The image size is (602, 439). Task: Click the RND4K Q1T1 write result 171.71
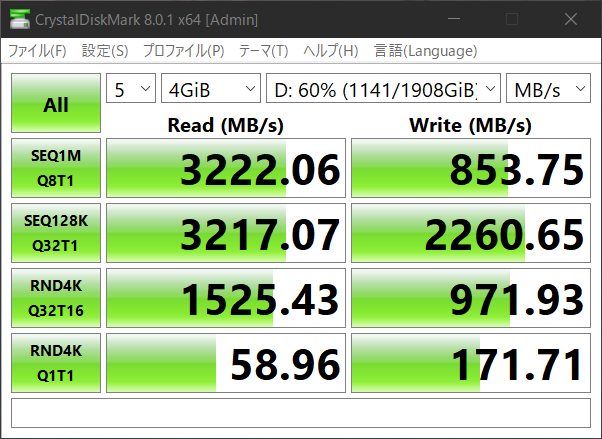point(471,363)
